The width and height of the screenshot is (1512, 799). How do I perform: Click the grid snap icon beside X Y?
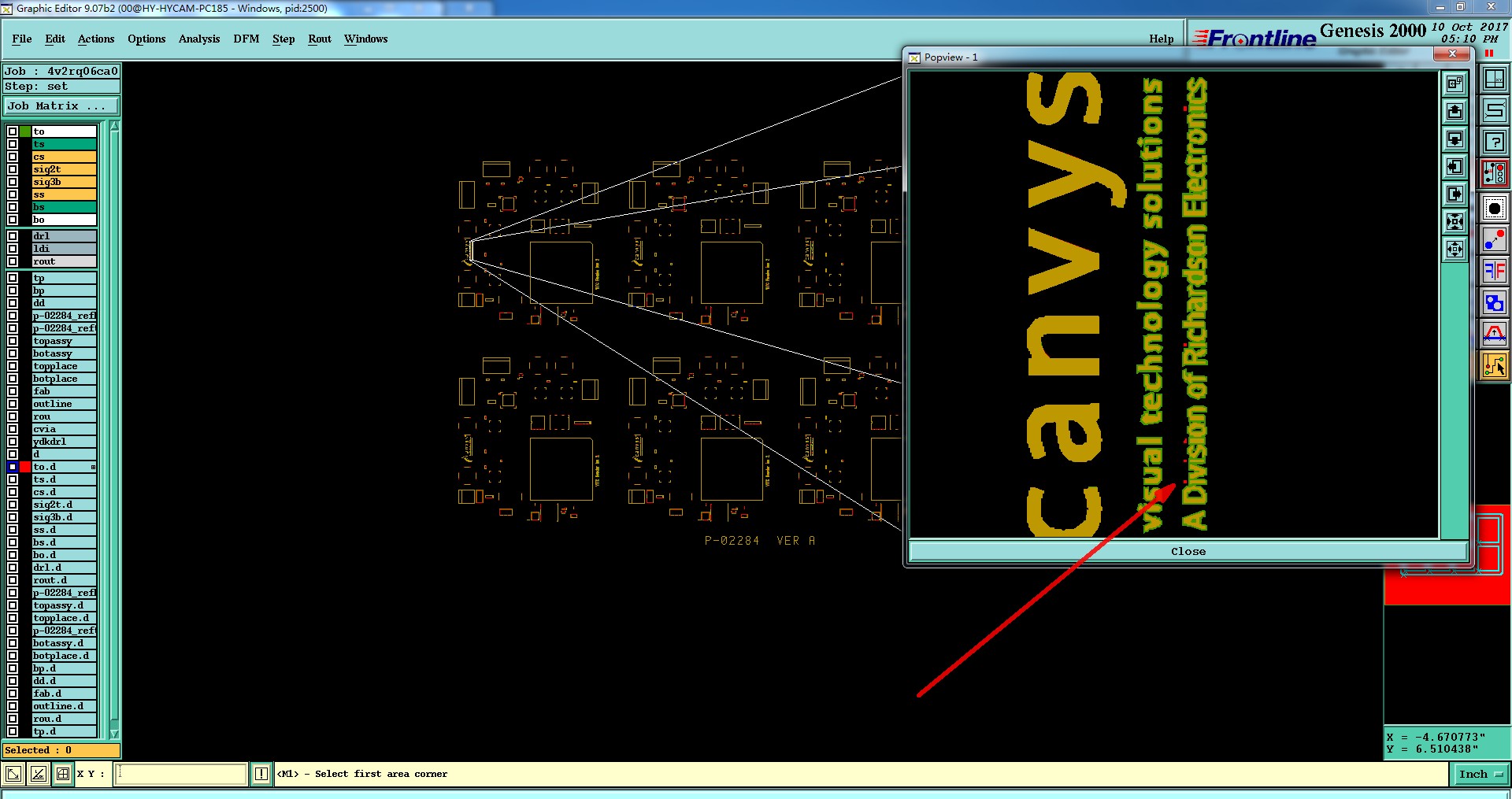click(x=63, y=774)
